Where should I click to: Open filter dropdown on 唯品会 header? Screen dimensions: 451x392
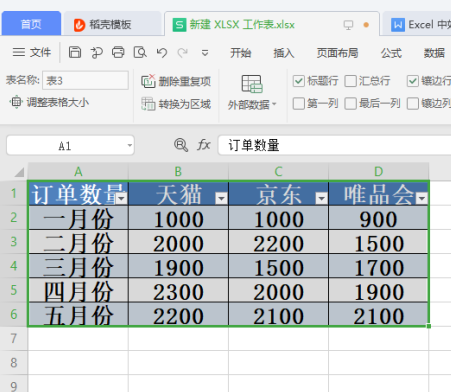[422, 199]
